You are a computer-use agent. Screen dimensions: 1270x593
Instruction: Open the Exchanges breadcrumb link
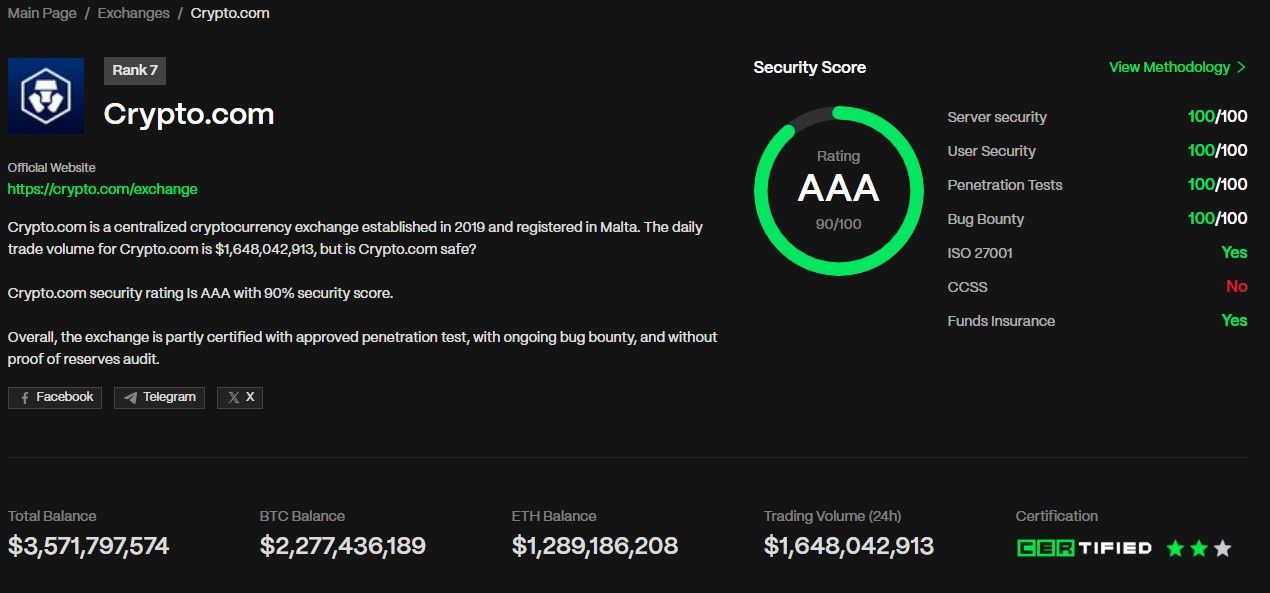point(133,13)
